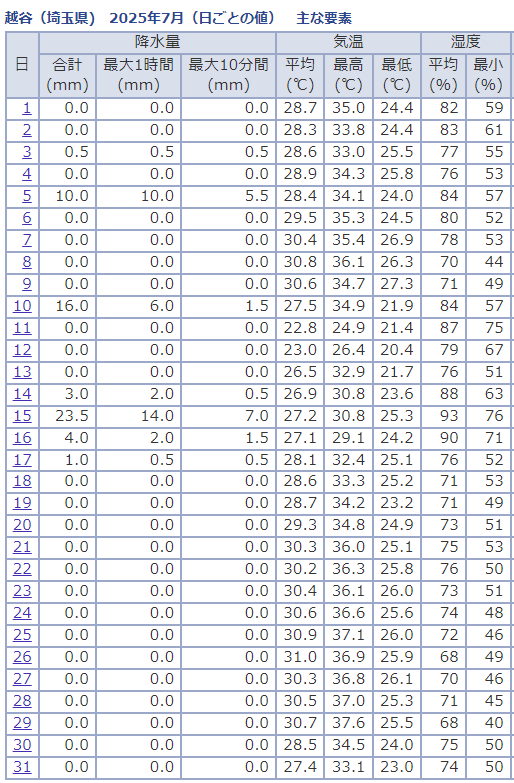
Task: Select the day 17 link
Action: [22, 460]
